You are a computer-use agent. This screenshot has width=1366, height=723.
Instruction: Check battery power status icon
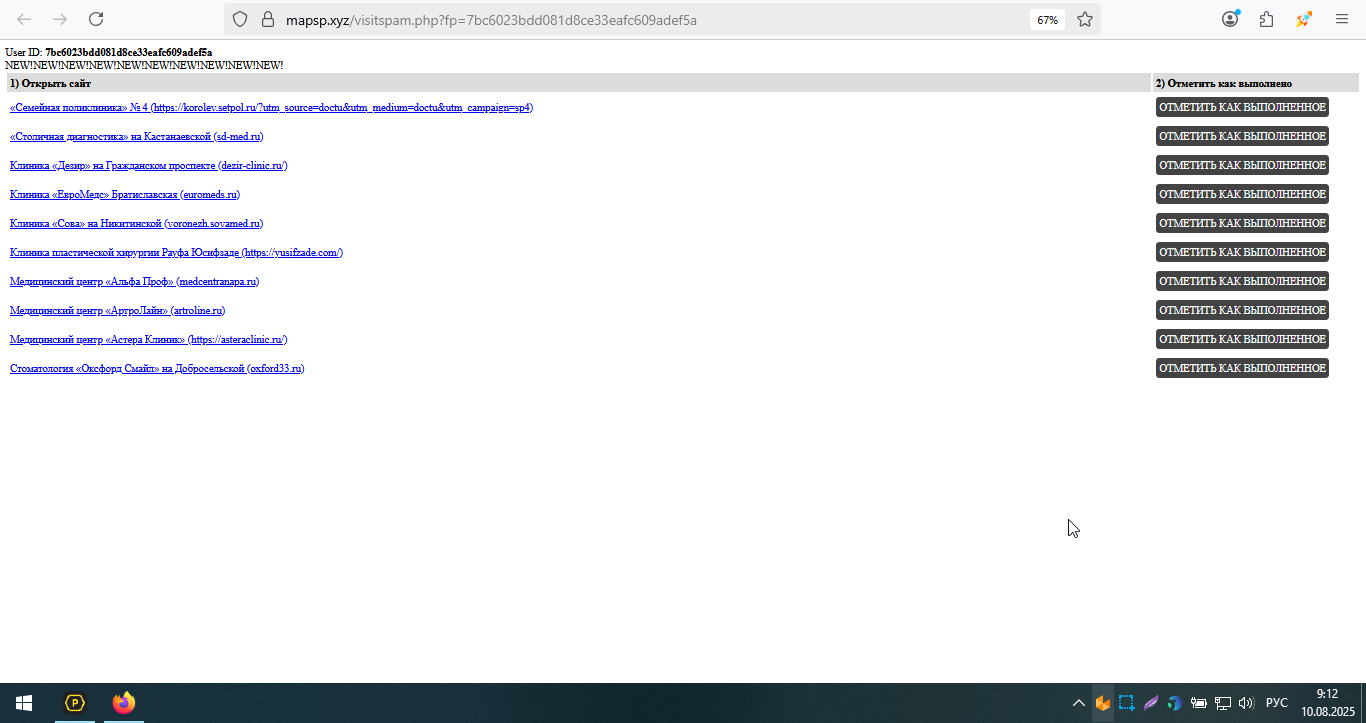coord(1198,703)
